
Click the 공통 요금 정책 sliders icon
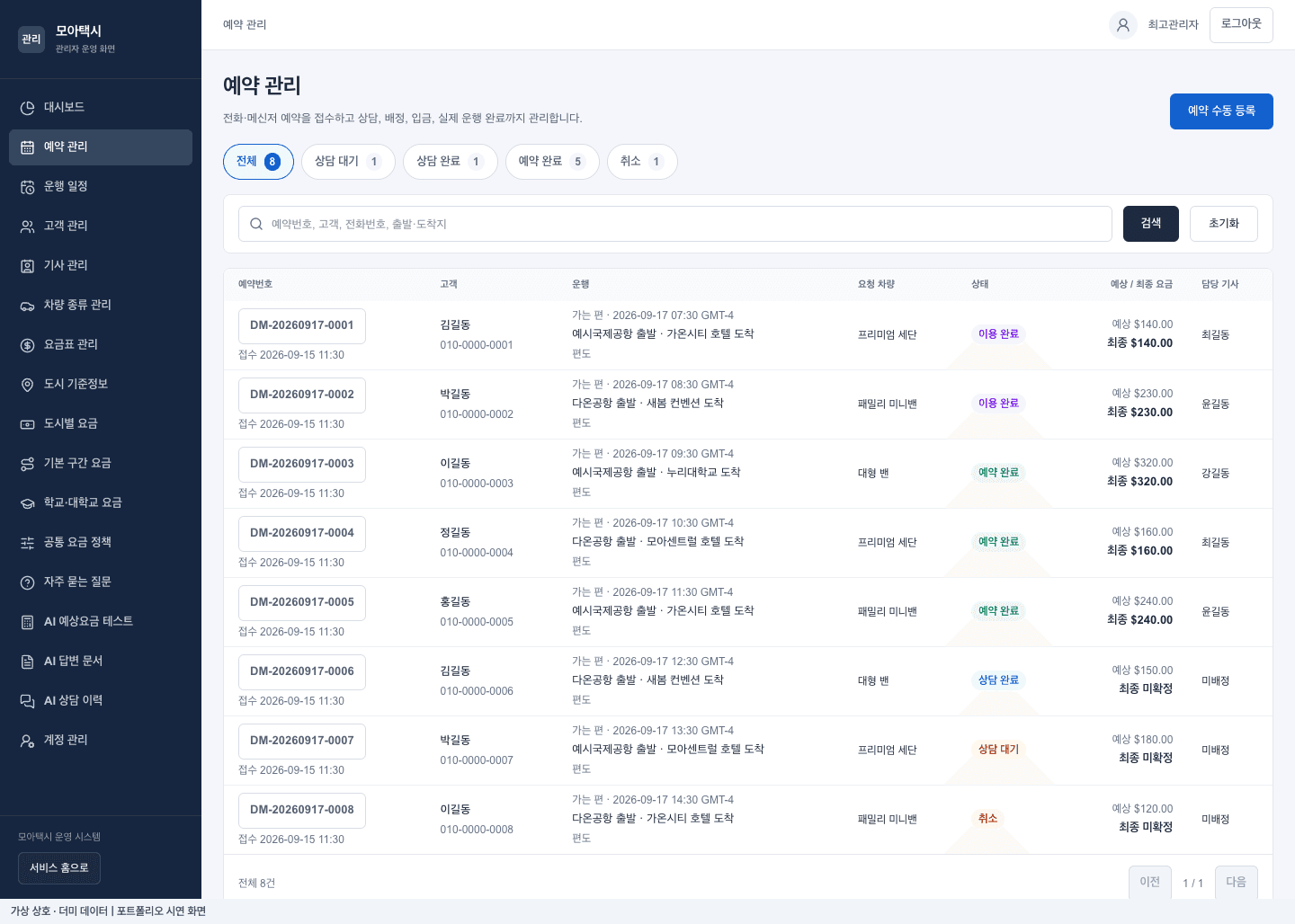(28, 543)
